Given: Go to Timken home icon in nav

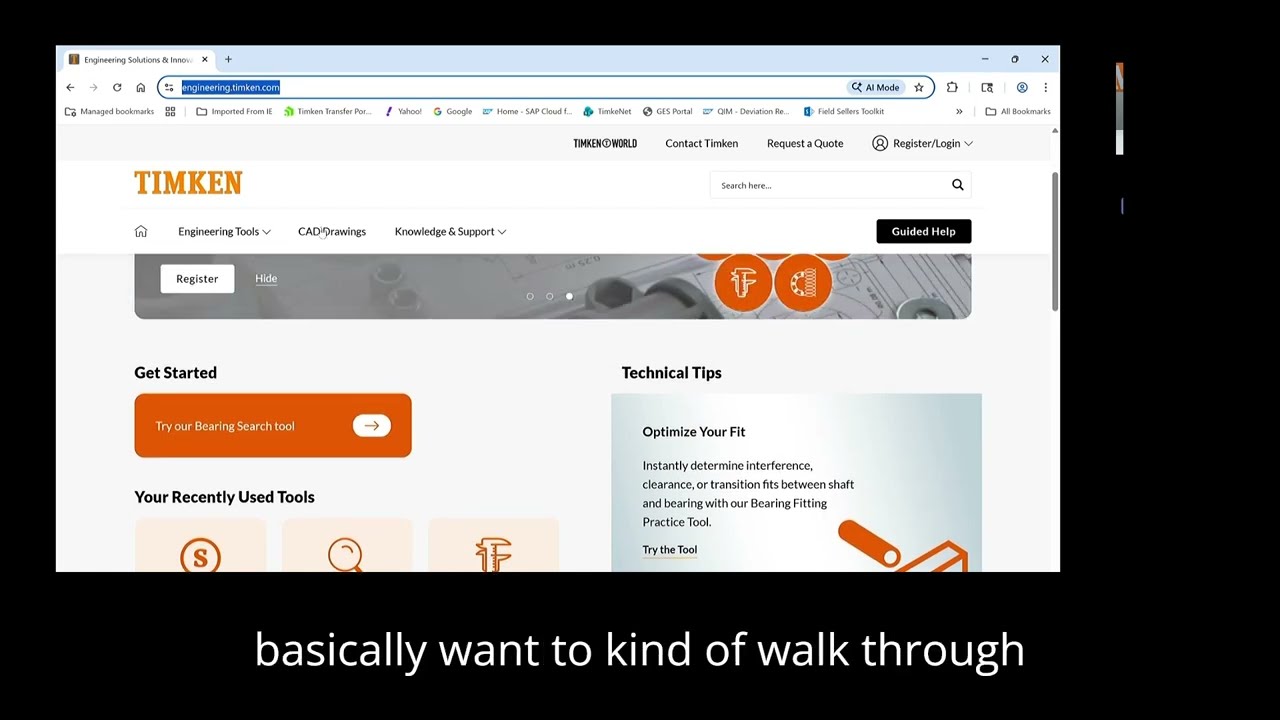Looking at the screenshot, I should pos(141,231).
